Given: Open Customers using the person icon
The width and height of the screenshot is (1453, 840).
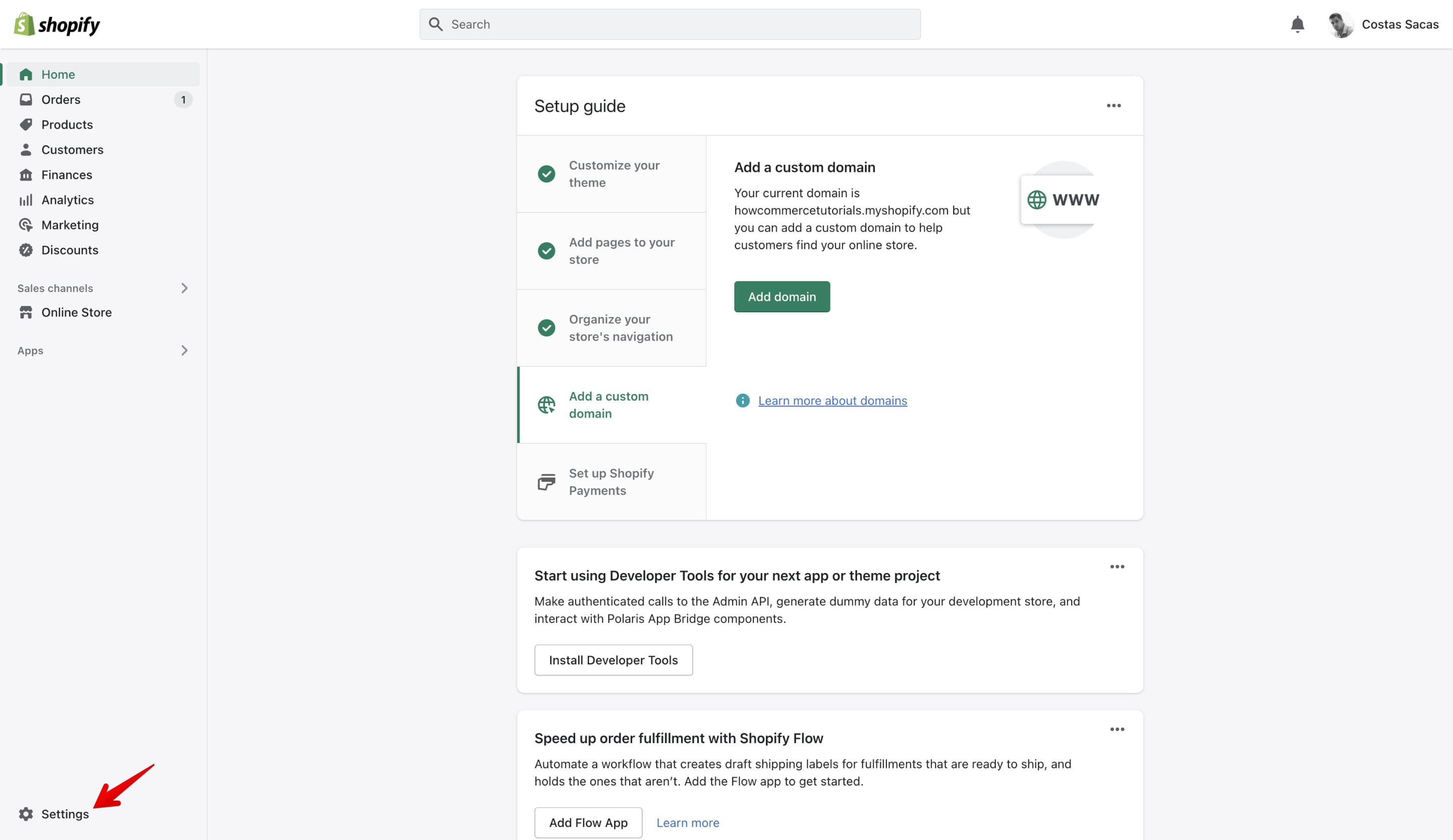Looking at the screenshot, I should pyautogui.click(x=26, y=149).
